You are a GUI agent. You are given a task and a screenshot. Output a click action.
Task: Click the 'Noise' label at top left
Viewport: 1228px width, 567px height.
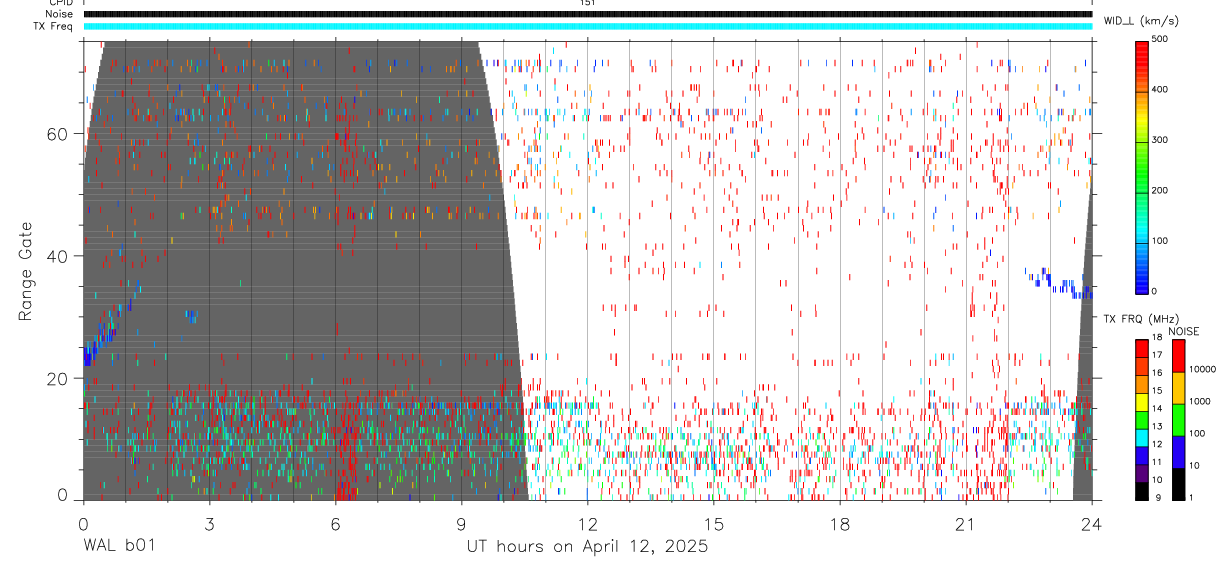[59, 14]
